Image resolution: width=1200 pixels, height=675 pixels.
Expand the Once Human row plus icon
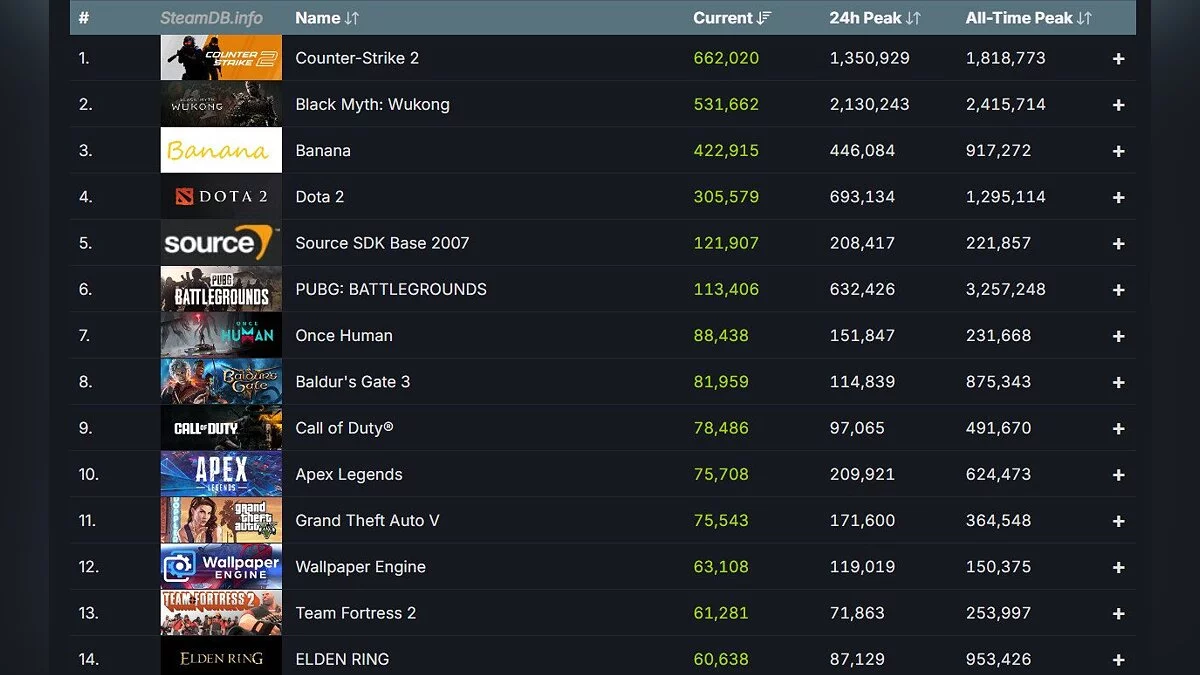1118,336
